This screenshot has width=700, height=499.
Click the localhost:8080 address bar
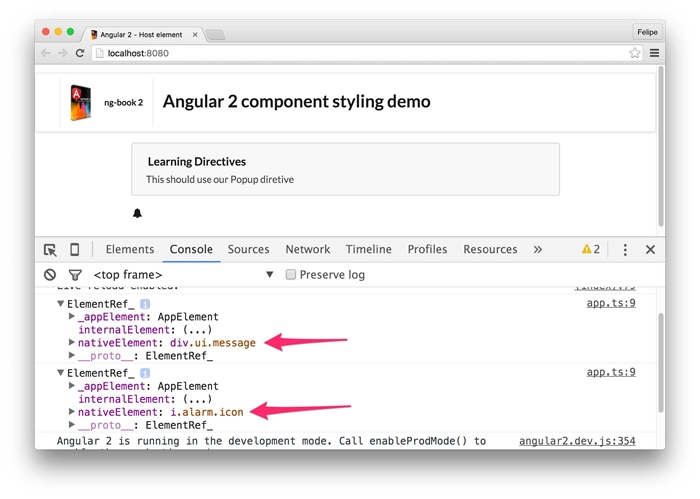coord(350,53)
